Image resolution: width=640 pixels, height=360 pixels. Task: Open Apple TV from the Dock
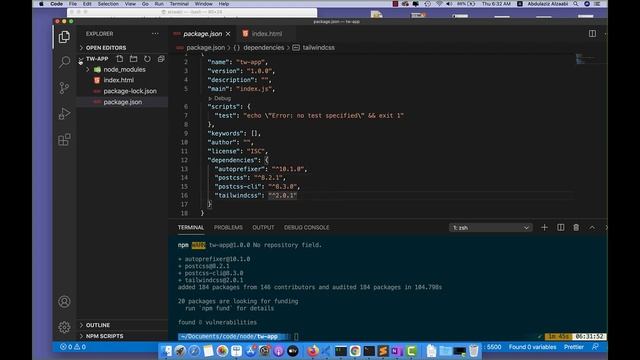pos(293,351)
